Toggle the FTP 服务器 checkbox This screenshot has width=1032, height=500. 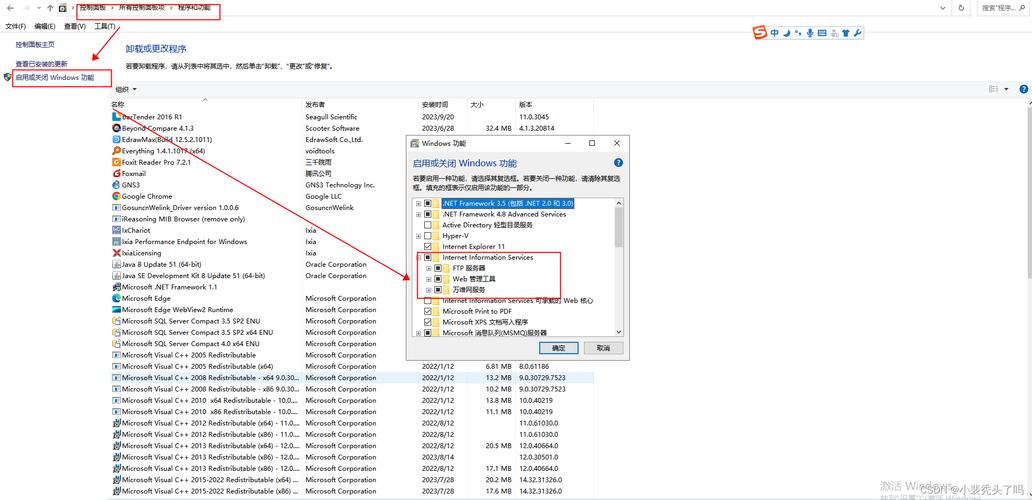(x=438, y=268)
